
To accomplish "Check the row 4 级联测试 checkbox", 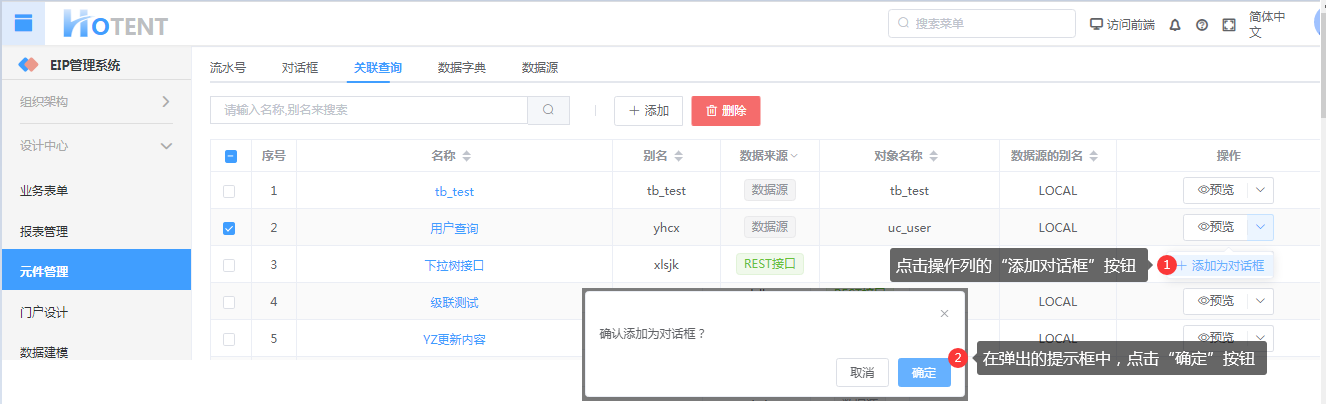I will point(230,302).
